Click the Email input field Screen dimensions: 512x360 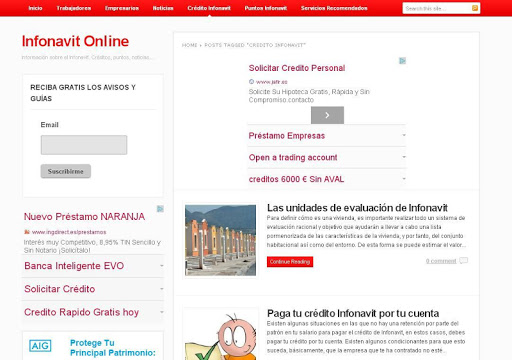click(84, 145)
